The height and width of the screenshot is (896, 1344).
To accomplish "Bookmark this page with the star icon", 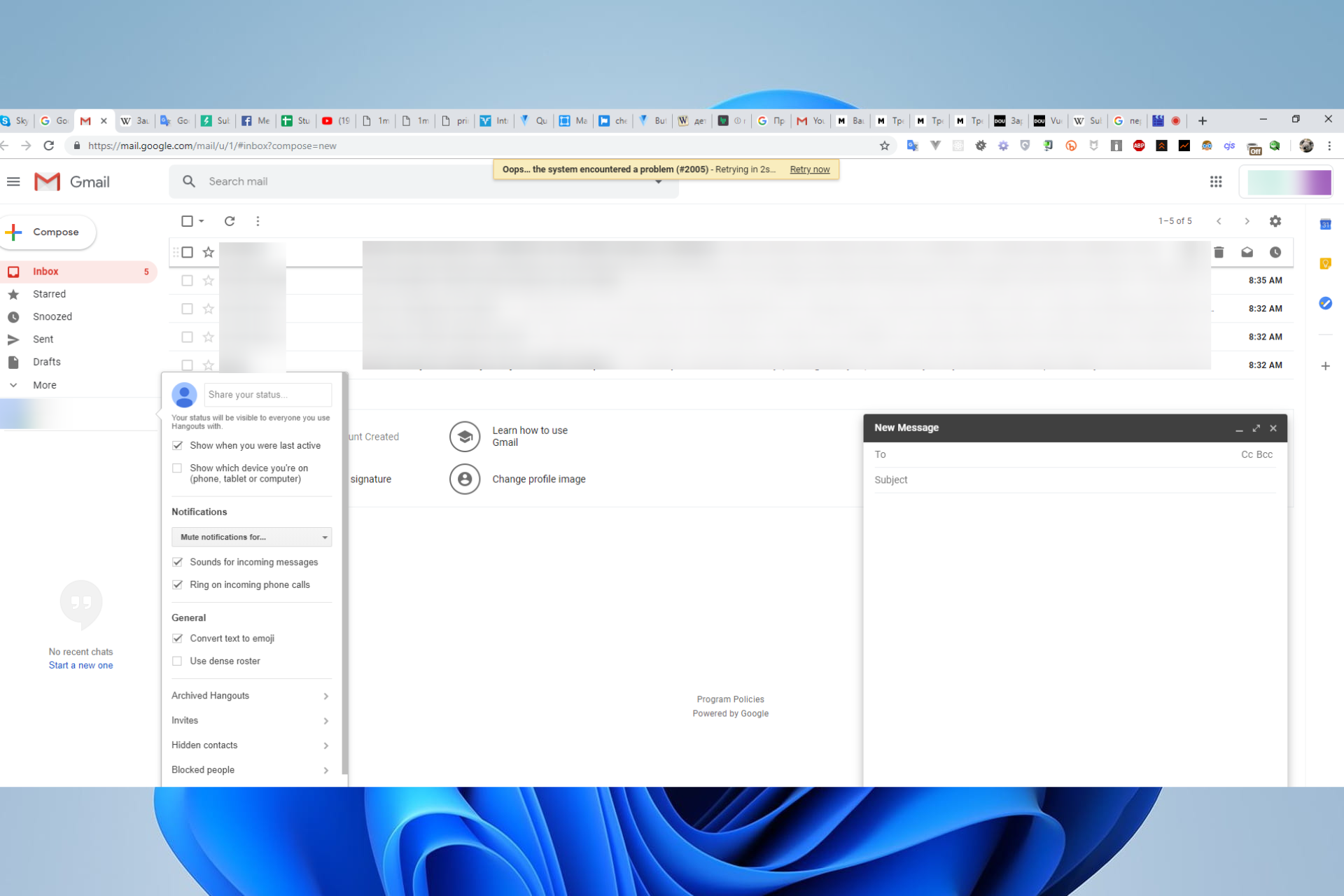I will coord(884,146).
